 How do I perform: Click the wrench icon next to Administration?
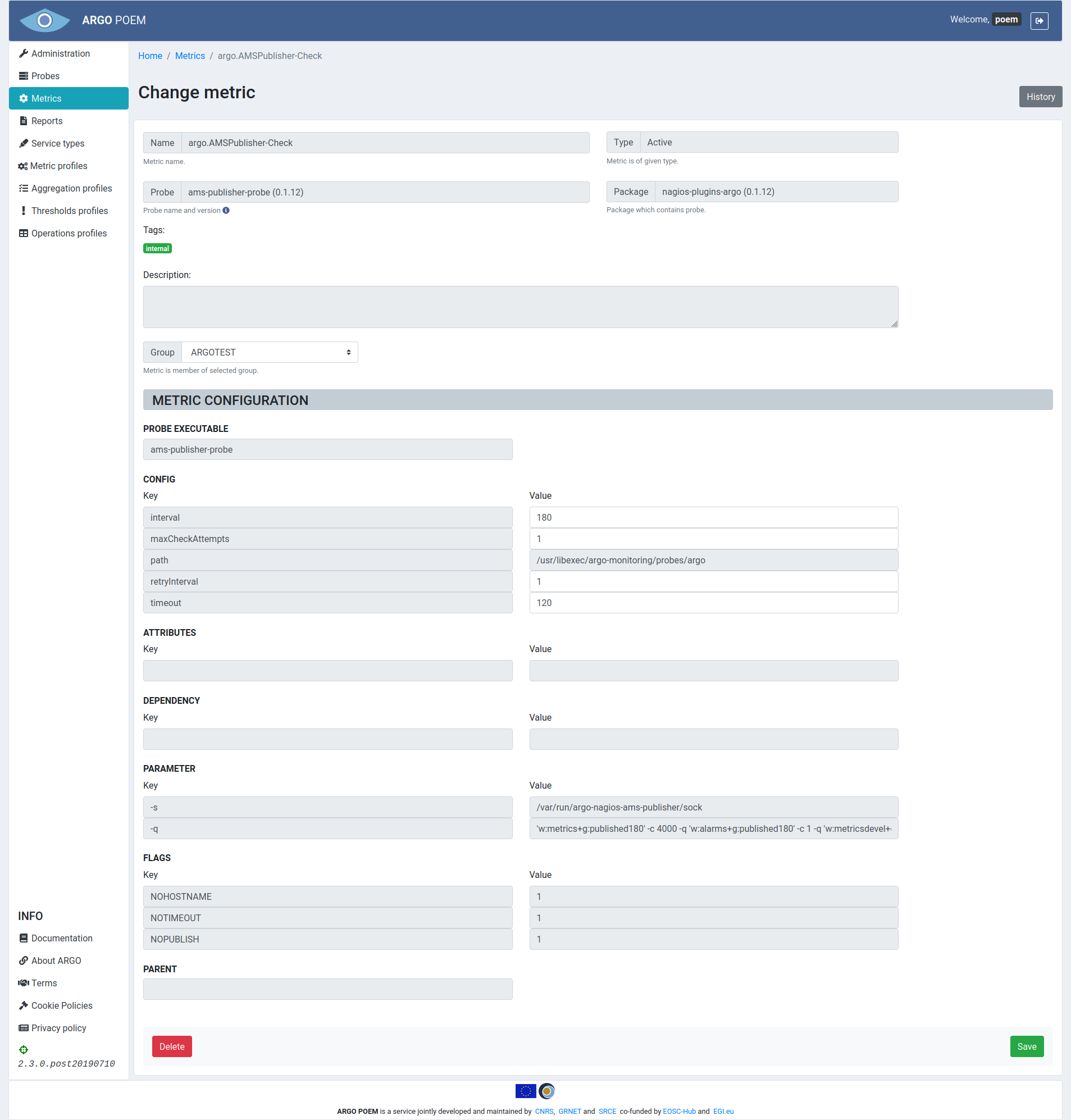click(24, 54)
